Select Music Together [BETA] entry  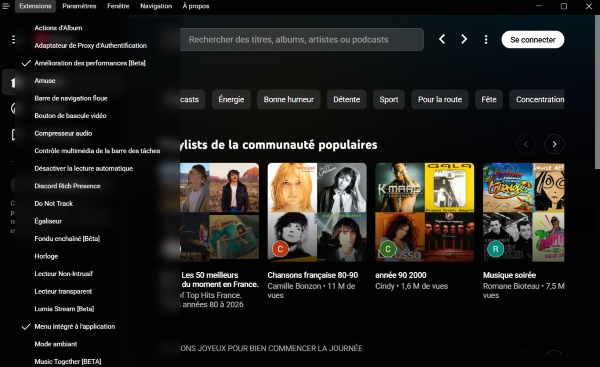point(68,362)
